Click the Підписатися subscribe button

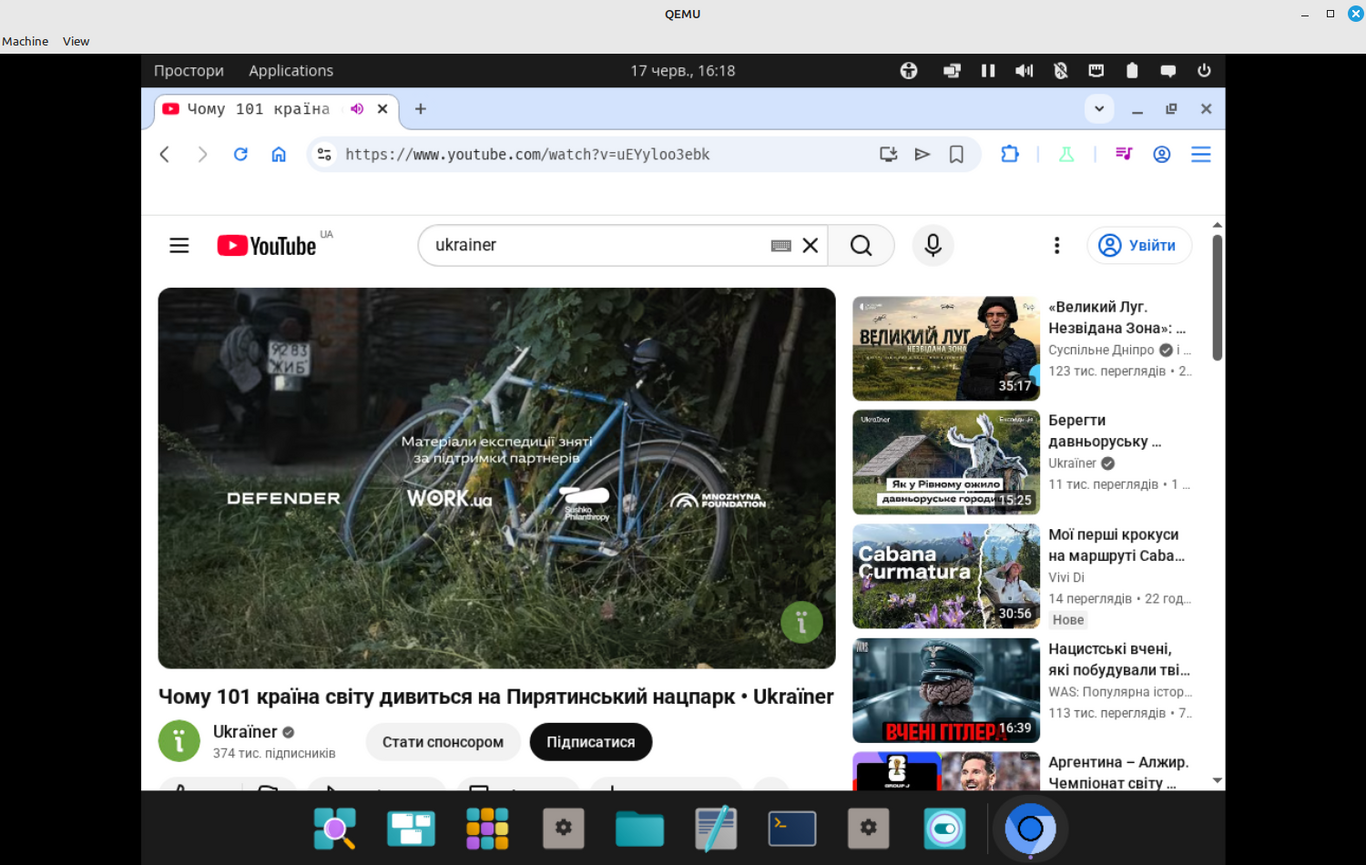(591, 742)
